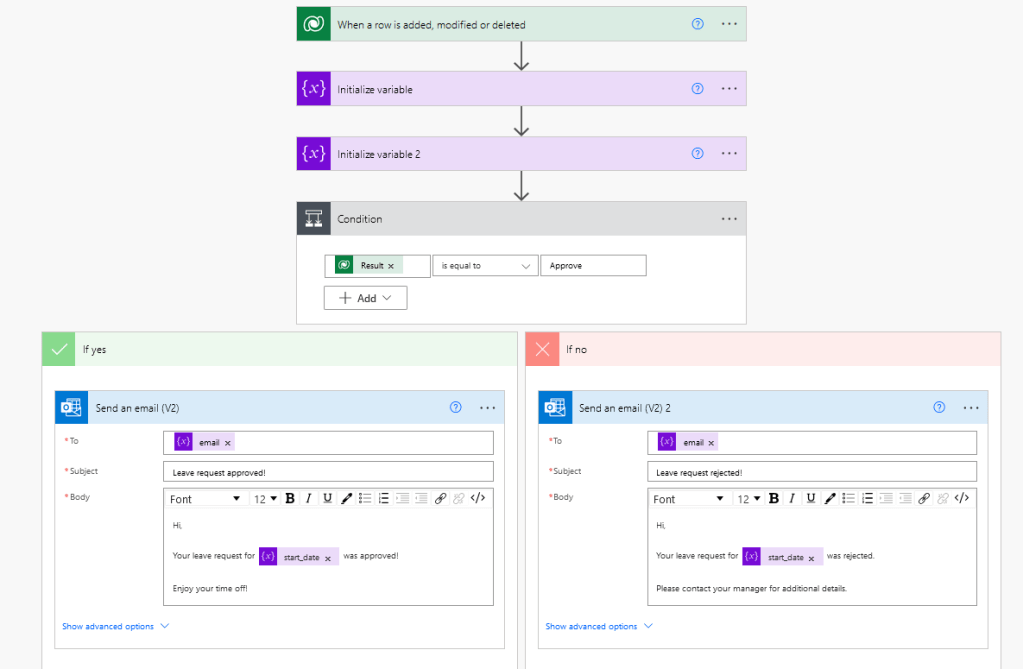Open the 'is equal to' operator dropdown
Screen dimensions: 1023x669
485,265
